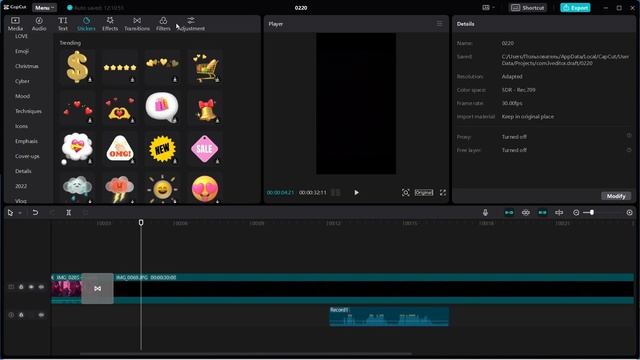The height and width of the screenshot is (360, 640).
Task: Choose the smiling sun sticker
Action: (162, 188)
